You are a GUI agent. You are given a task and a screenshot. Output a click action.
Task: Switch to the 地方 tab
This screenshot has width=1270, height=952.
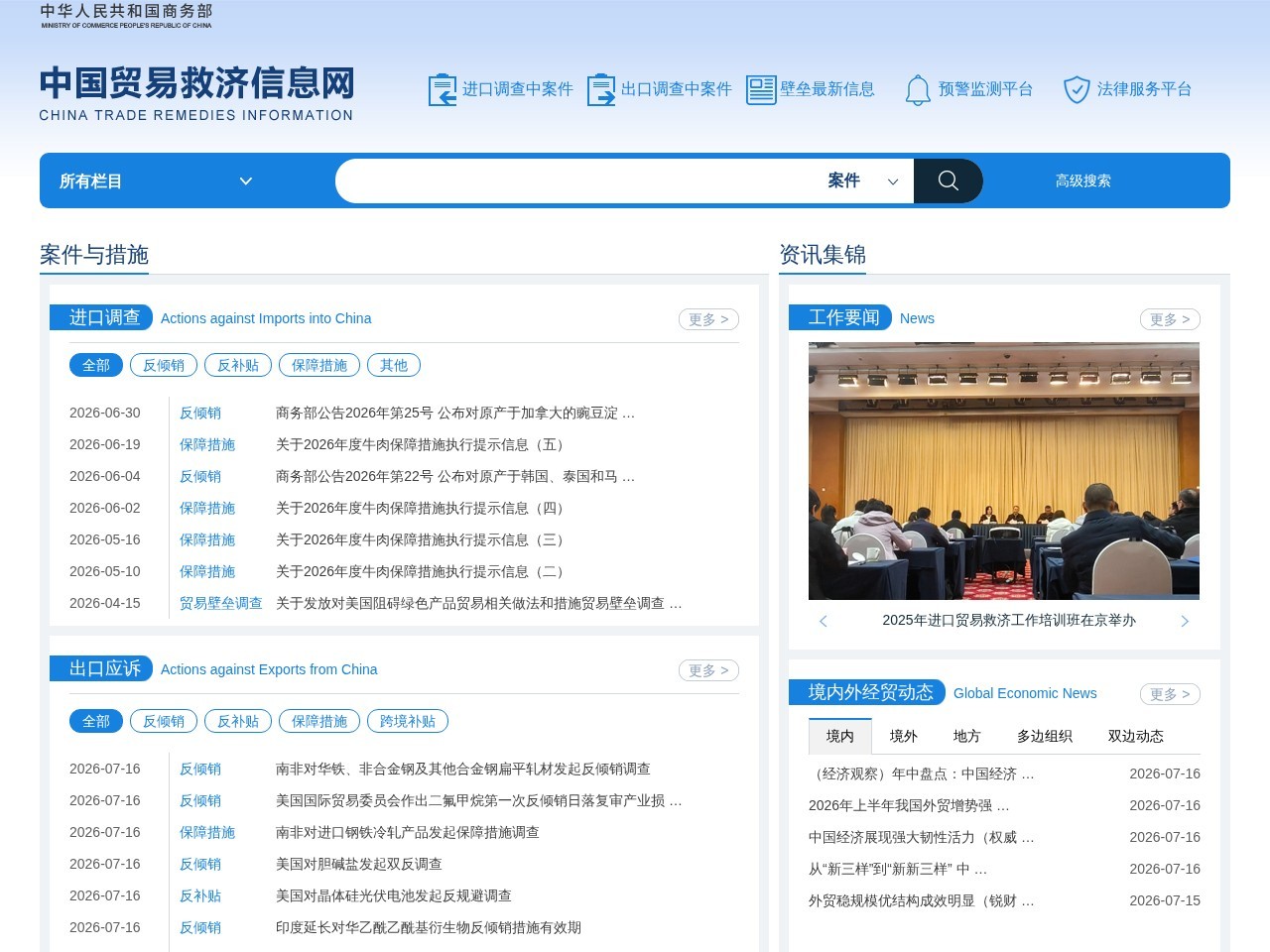click(967, 736)
